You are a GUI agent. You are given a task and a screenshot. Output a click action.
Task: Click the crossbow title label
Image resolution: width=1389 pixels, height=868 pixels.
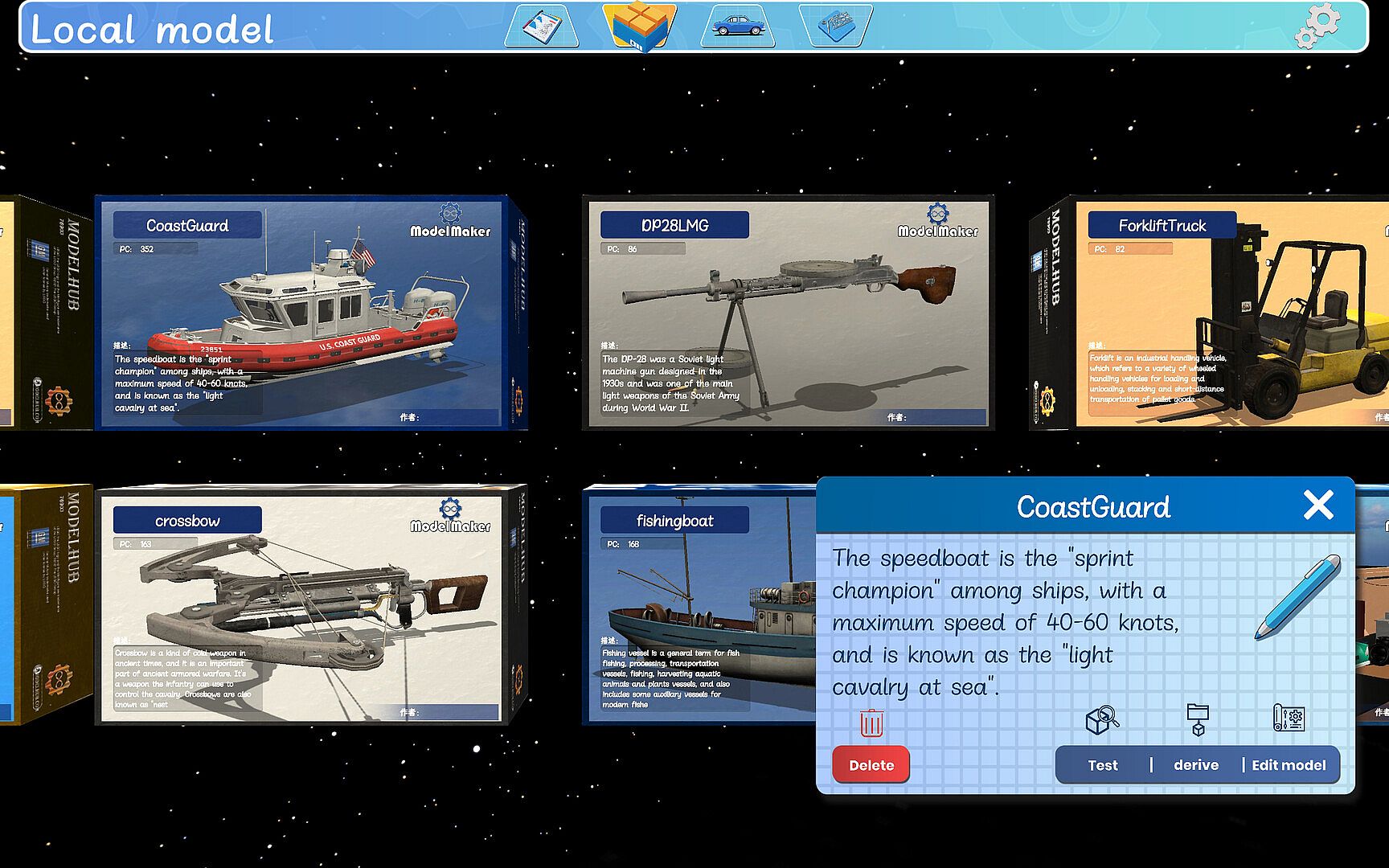(x=187, y=521)
